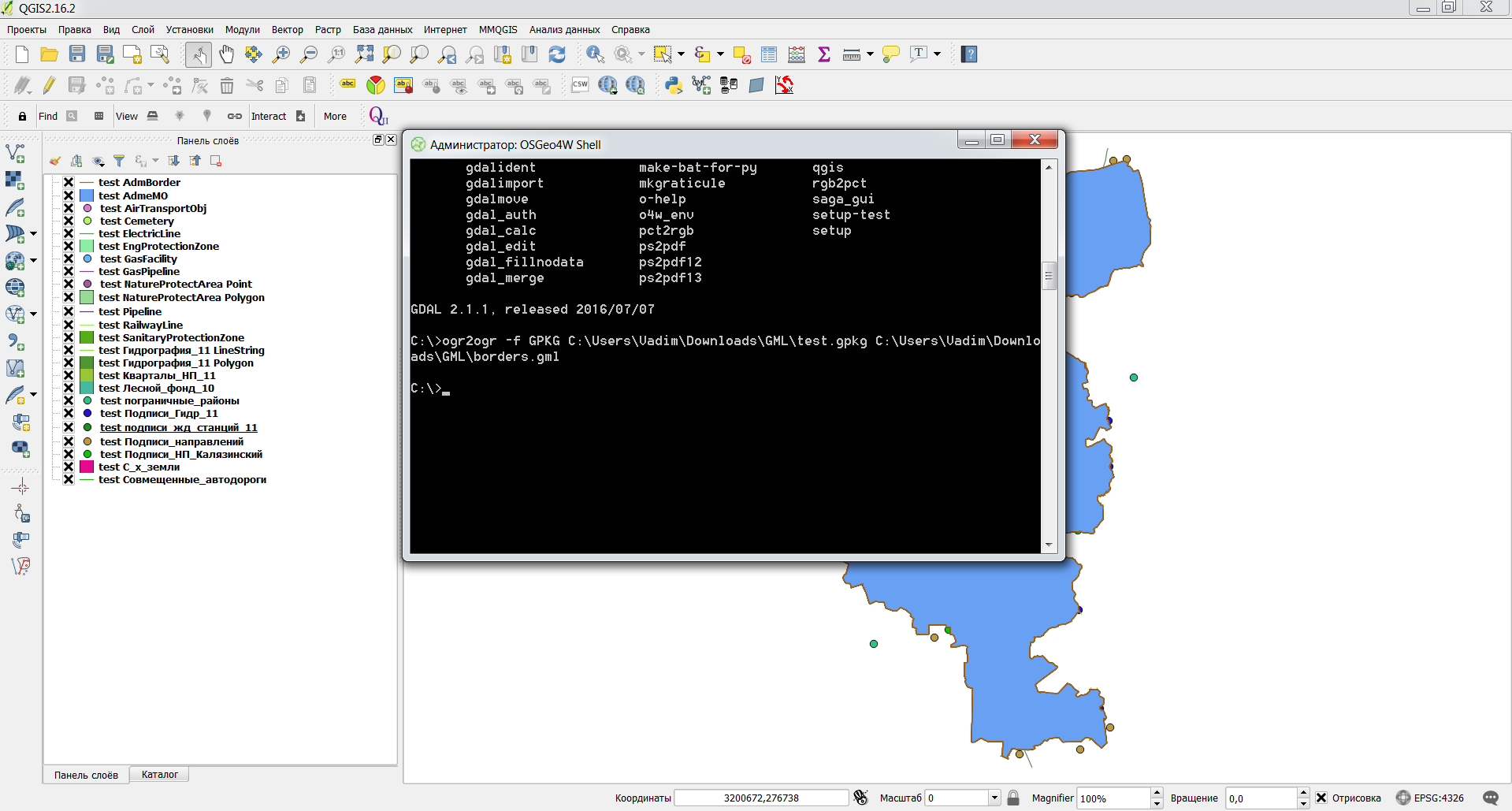This screenshot has width=1512, height=811.
Task: Expand the text annotation dropdown arrow
Action: pyautogui.click(x=937, y=54)
